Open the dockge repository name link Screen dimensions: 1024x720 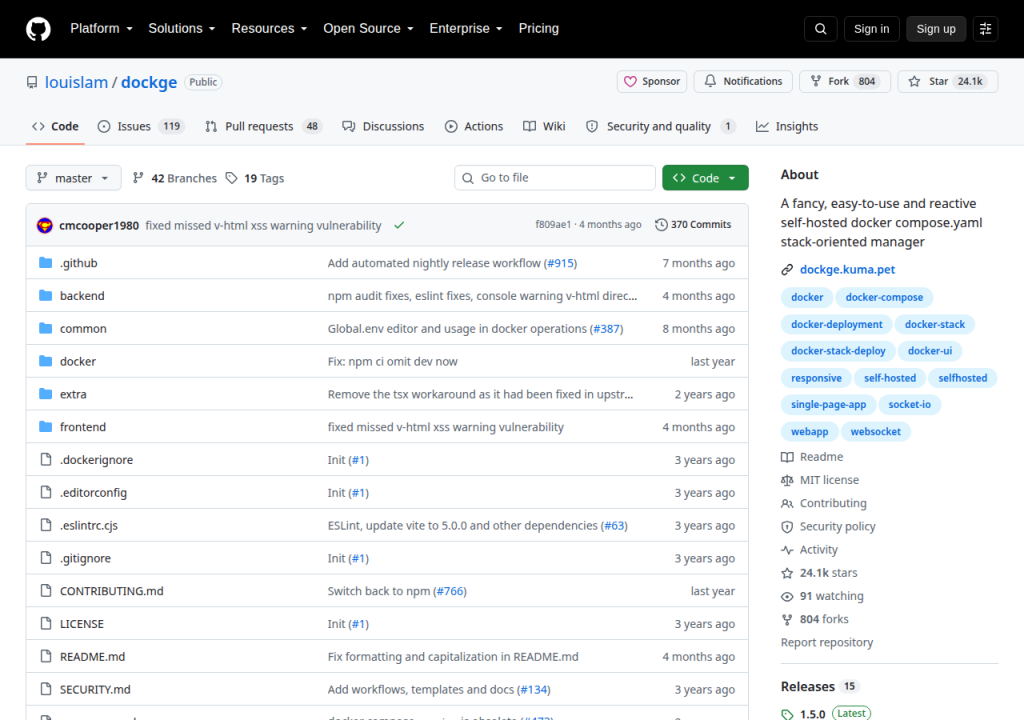149,82
